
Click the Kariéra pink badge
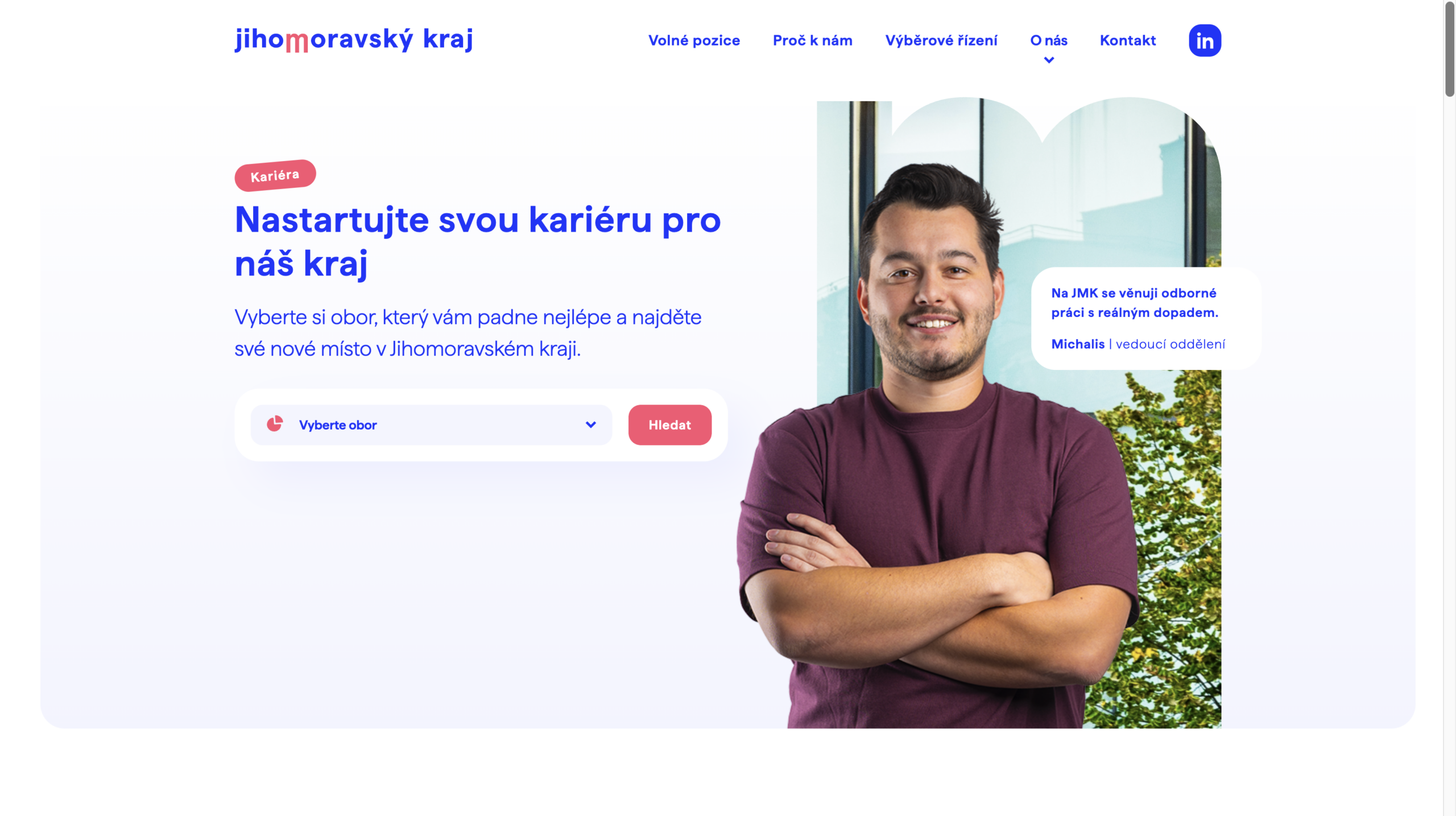pyautogui.click(x=275, y=175)
